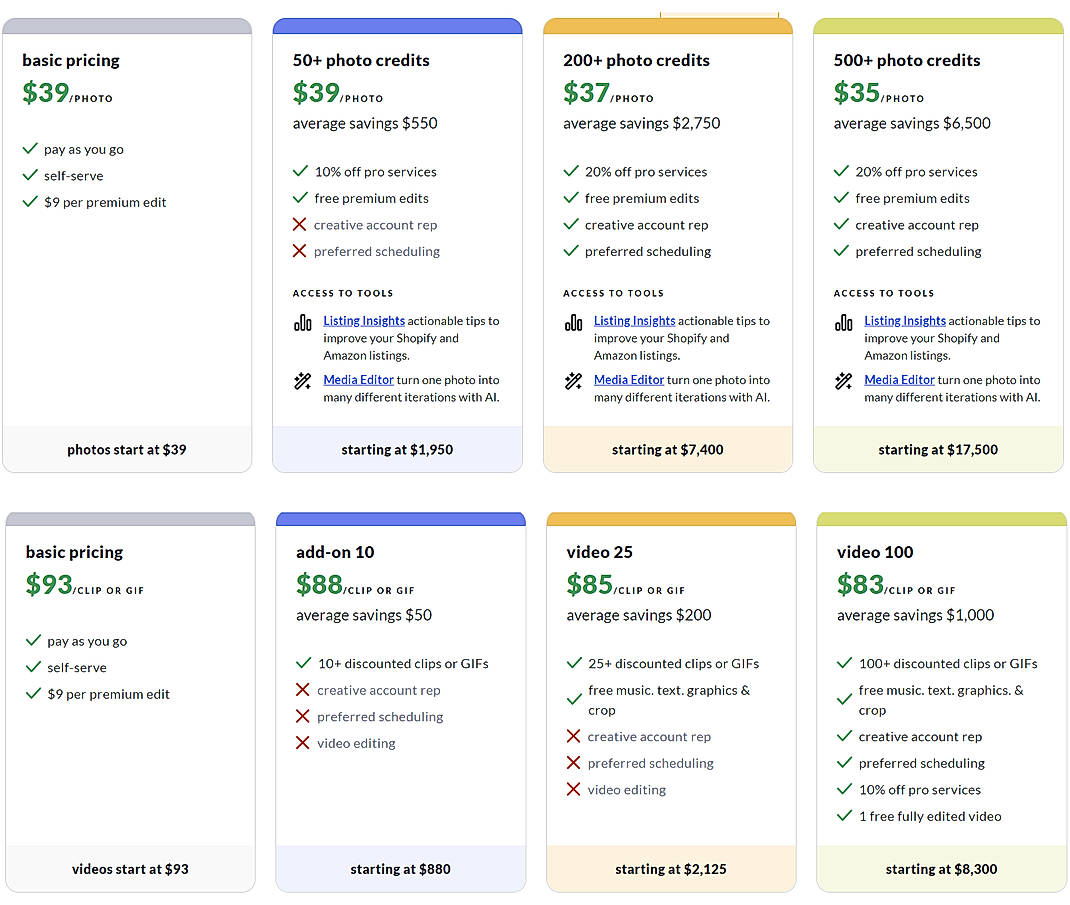The width and height of the screenshot is (1070, 905).
Task: Toggle free premium edits check in 200+ plan
Action: [571, 198]
